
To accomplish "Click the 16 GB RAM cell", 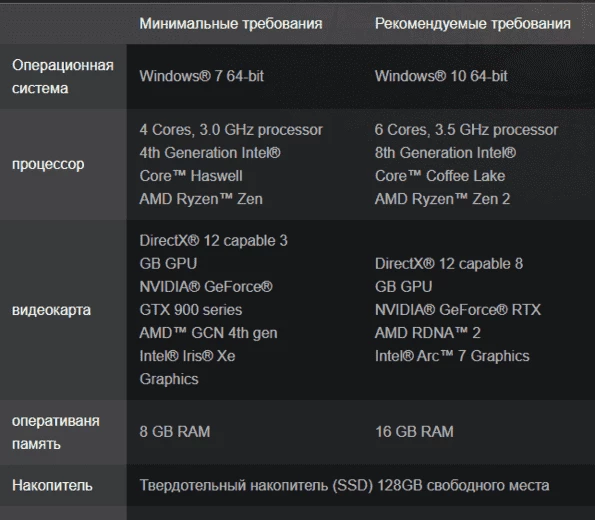I will click(414, 432).
